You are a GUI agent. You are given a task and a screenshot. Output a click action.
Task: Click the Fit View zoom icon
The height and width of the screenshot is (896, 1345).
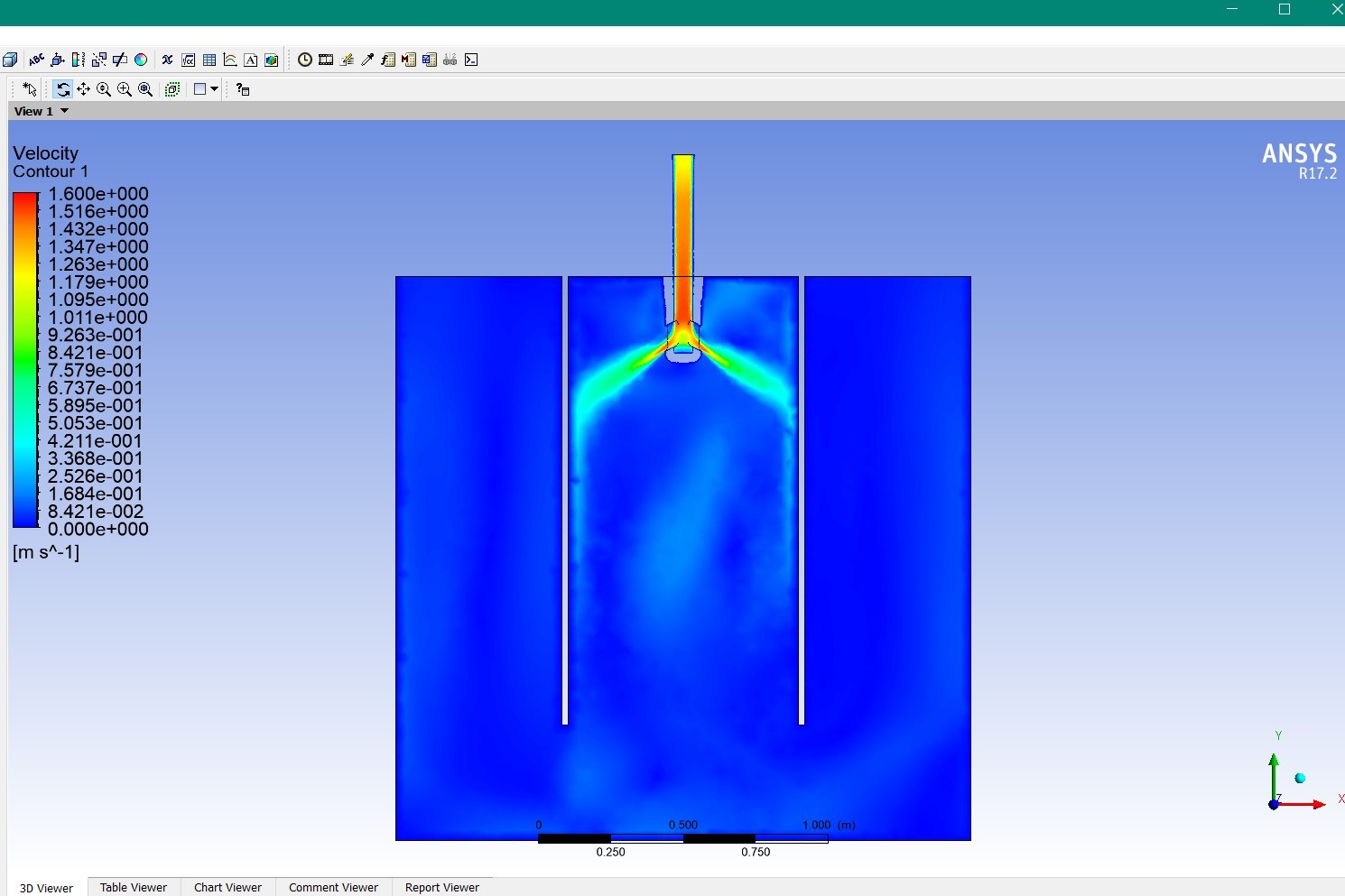(145, 89)
